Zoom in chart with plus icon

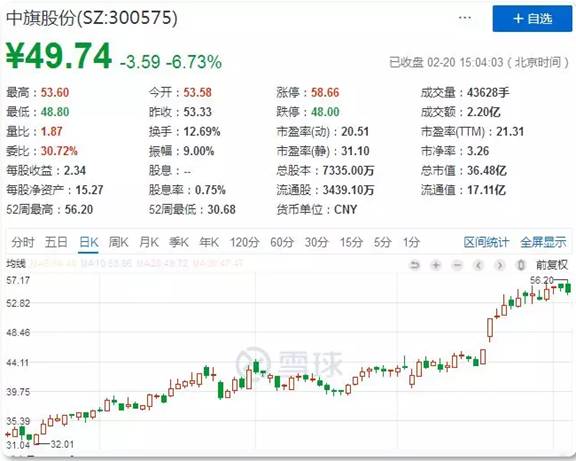click(436, 265)
